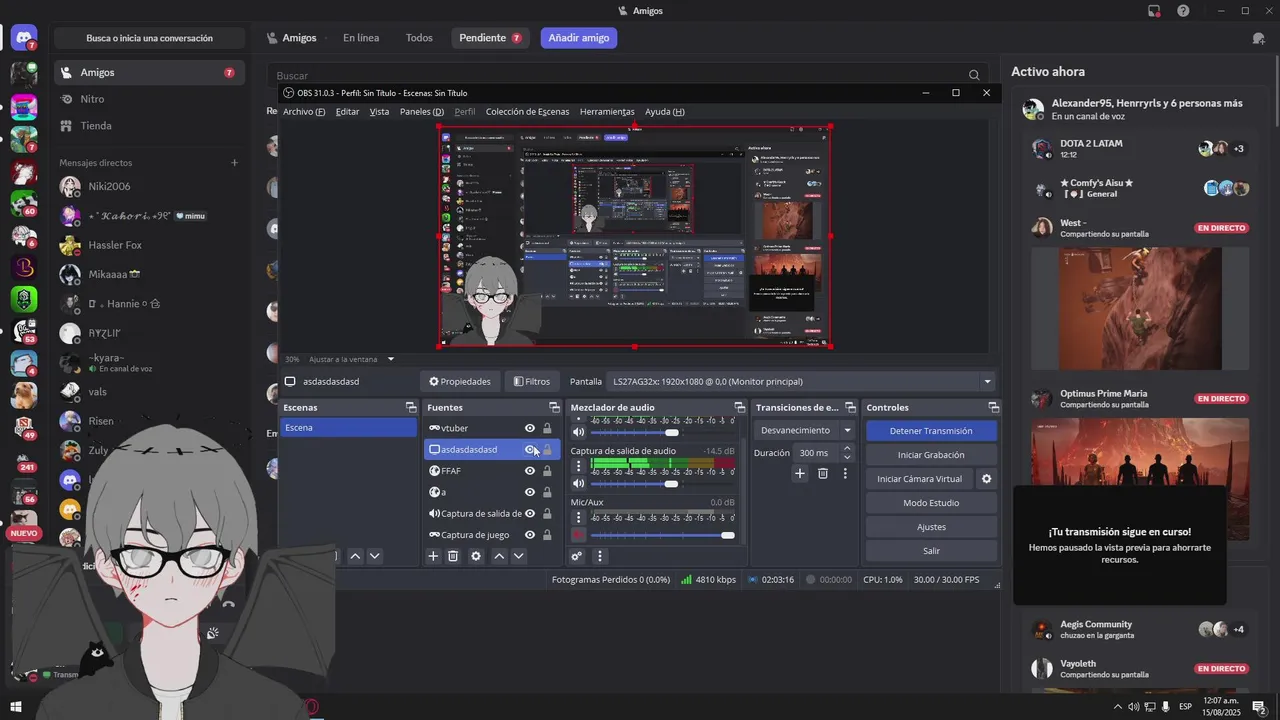Open Vista menu in OBS

tap(379, 112)
